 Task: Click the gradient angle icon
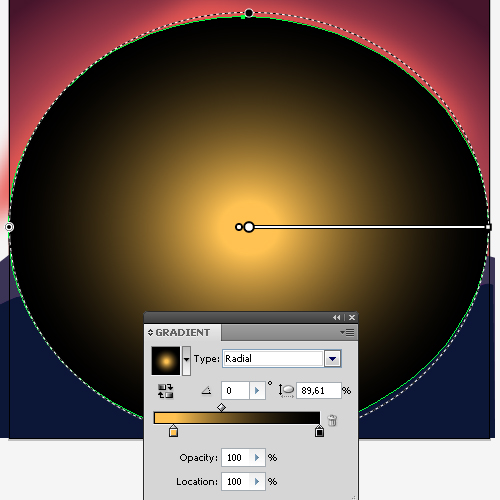(207, 390)
